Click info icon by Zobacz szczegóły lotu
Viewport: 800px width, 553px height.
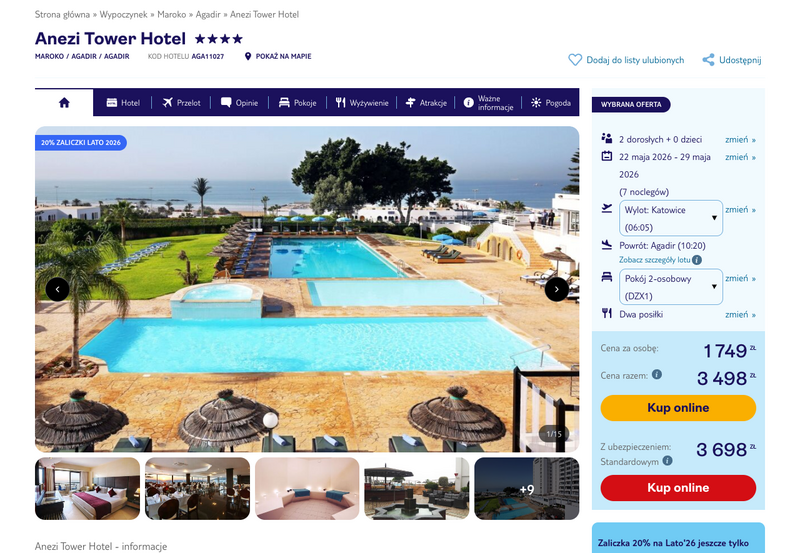(697, 260)
